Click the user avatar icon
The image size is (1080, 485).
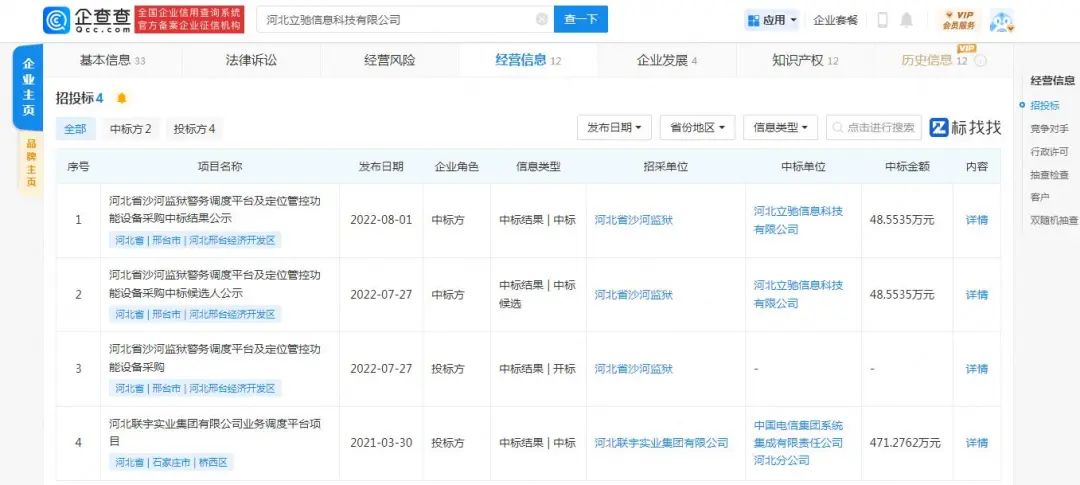coord(1001,20)
